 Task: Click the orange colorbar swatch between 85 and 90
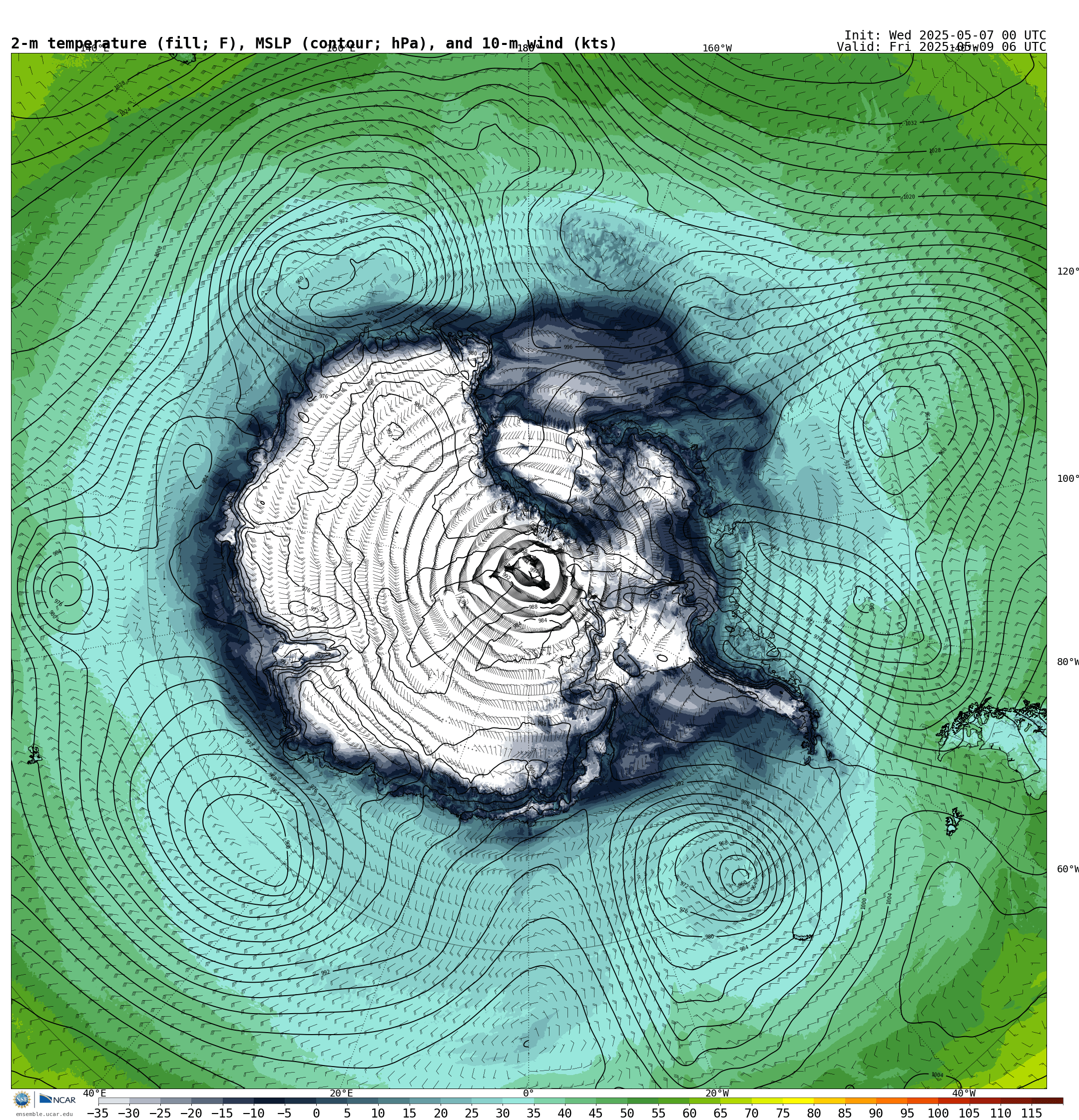coord(860,1101)
